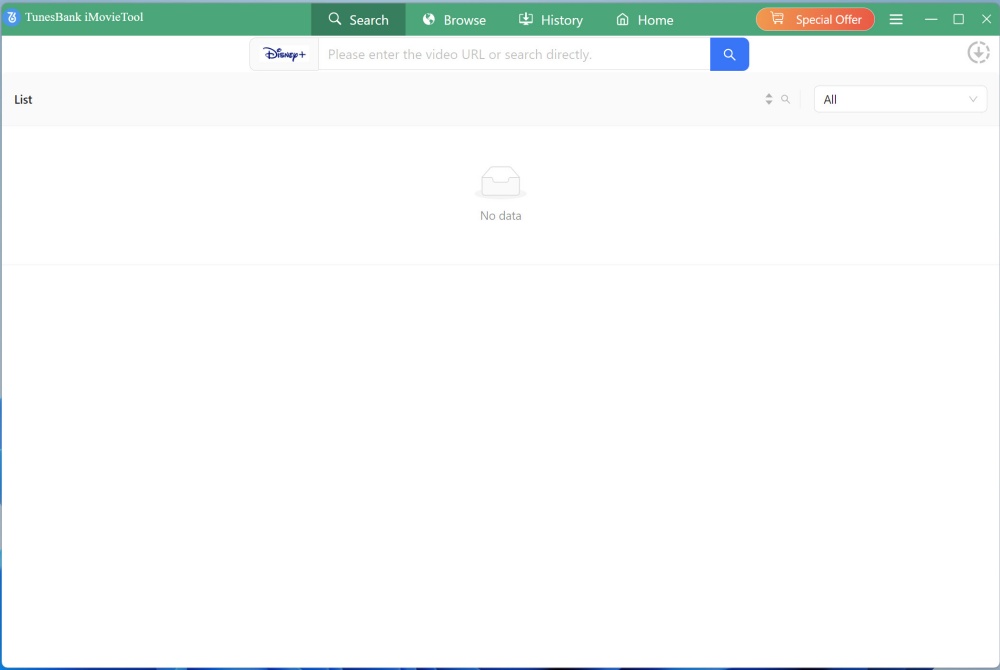Maximize the TunesBank window

pos(958,19)
